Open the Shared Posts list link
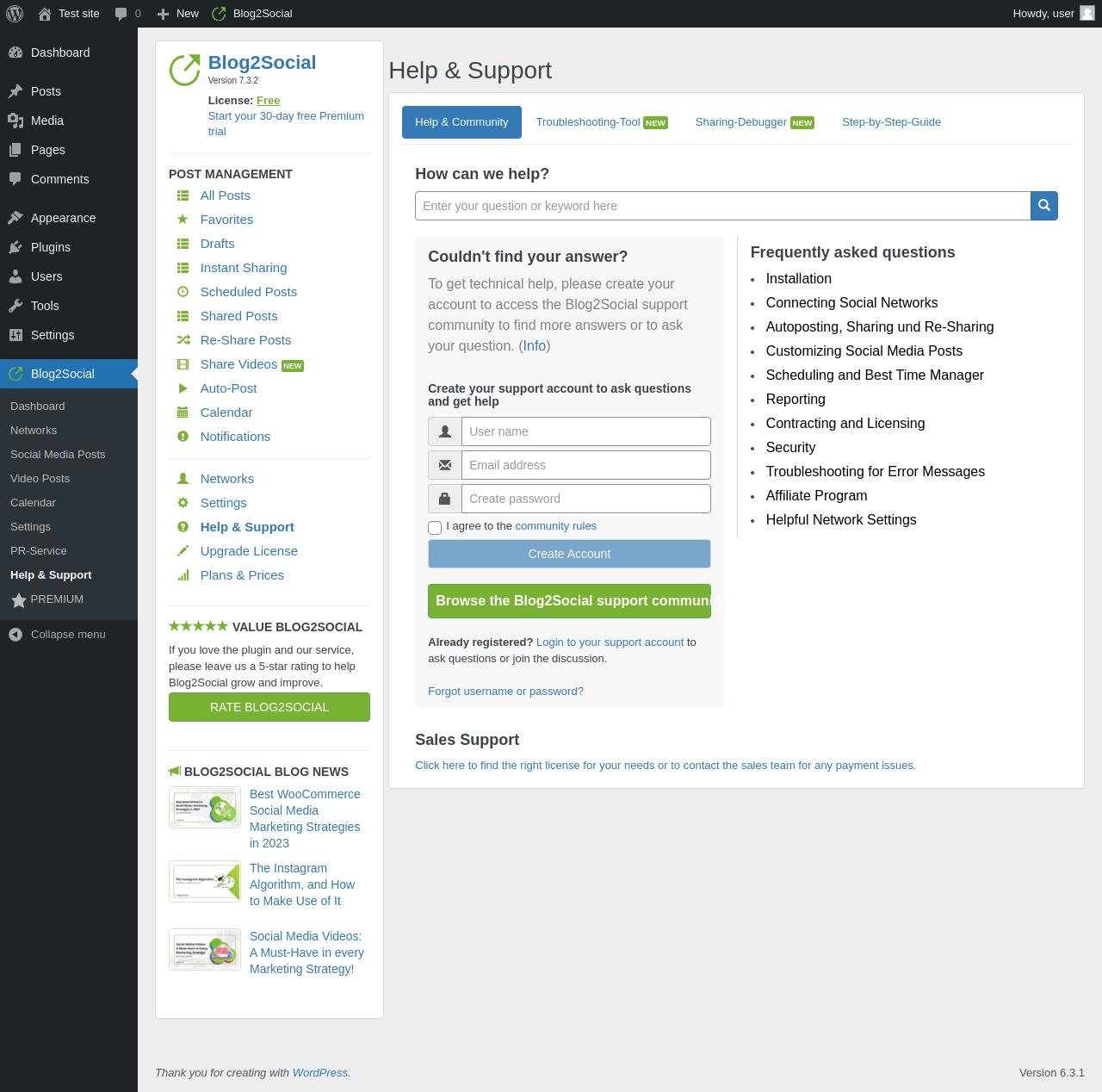 coord(239,316)
